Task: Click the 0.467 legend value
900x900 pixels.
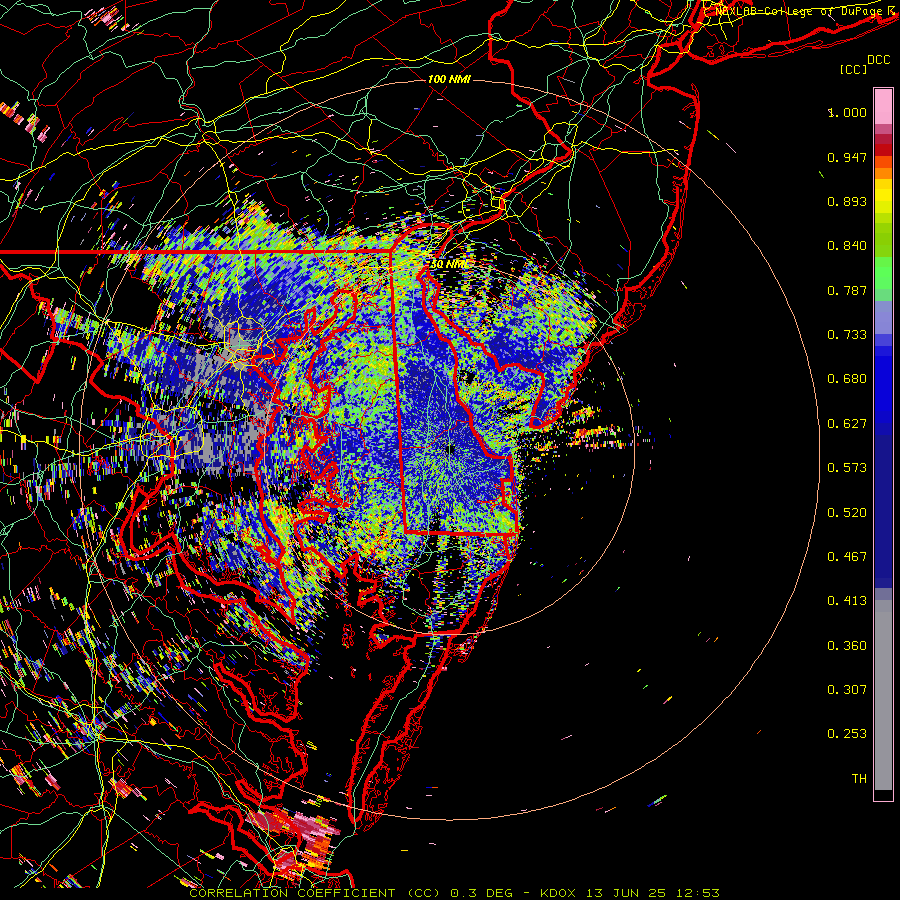Action: click(x=847, y=557)
